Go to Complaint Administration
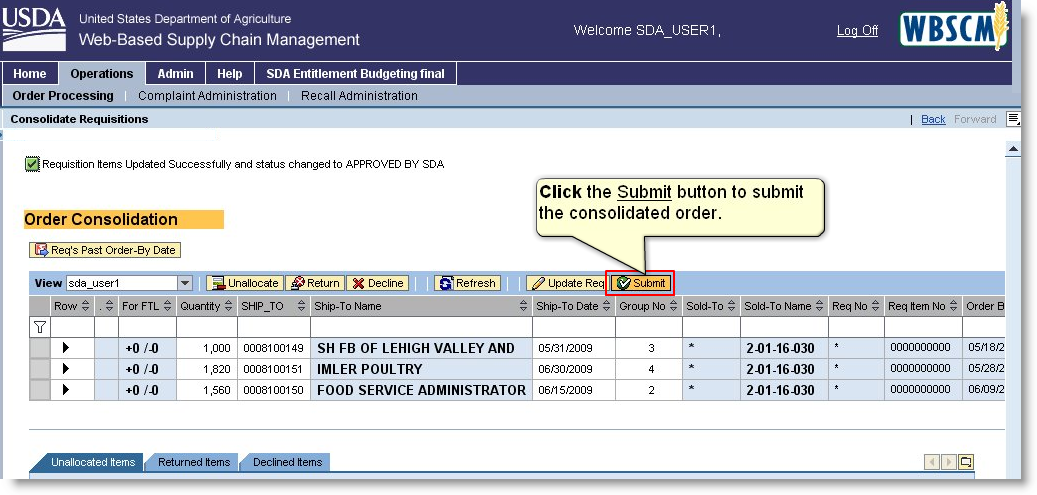1037x495 pixels. pyautogui.click(x=207, y=96)
